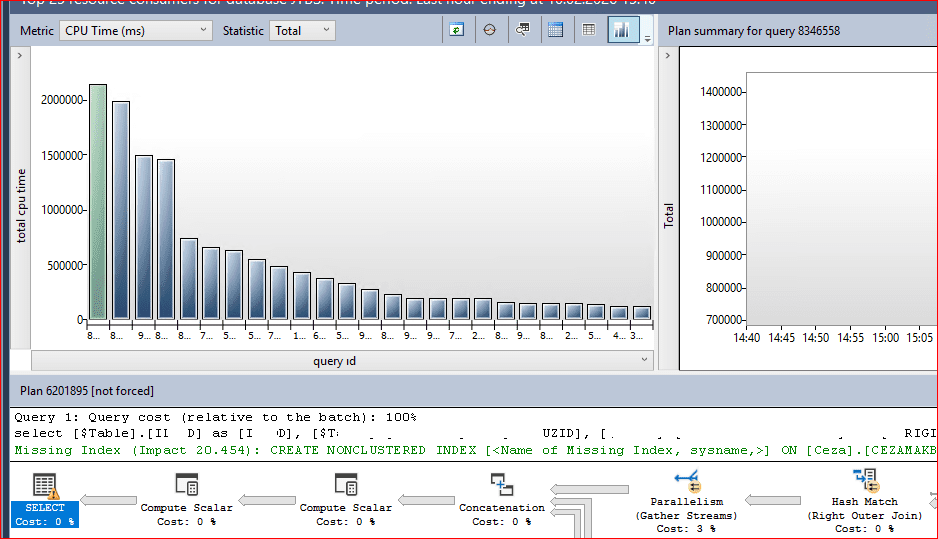Expand the left chart pane chevron

pyautogui.click(x=21, y=56)
